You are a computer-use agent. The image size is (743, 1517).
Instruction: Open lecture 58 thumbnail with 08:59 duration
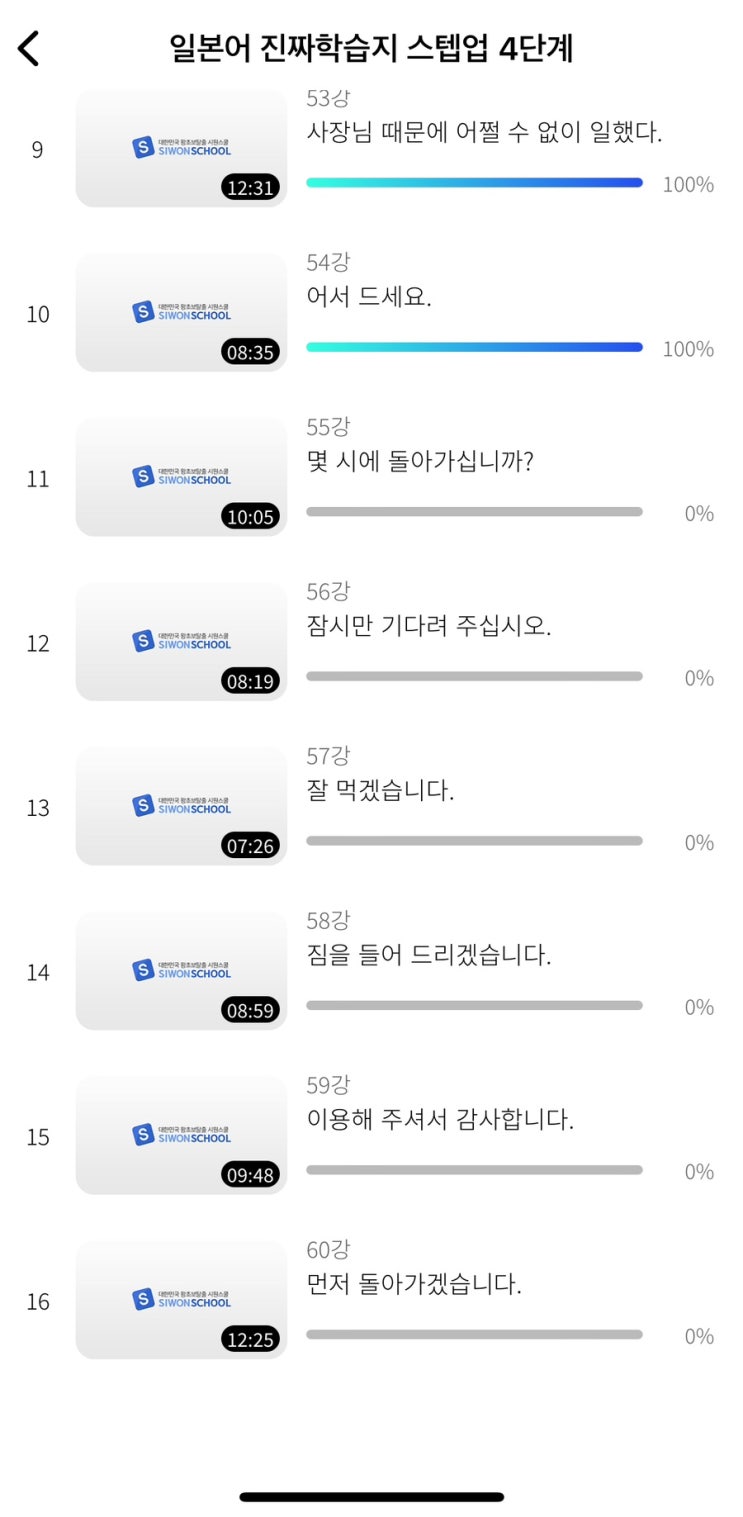[x=181, y=970]
